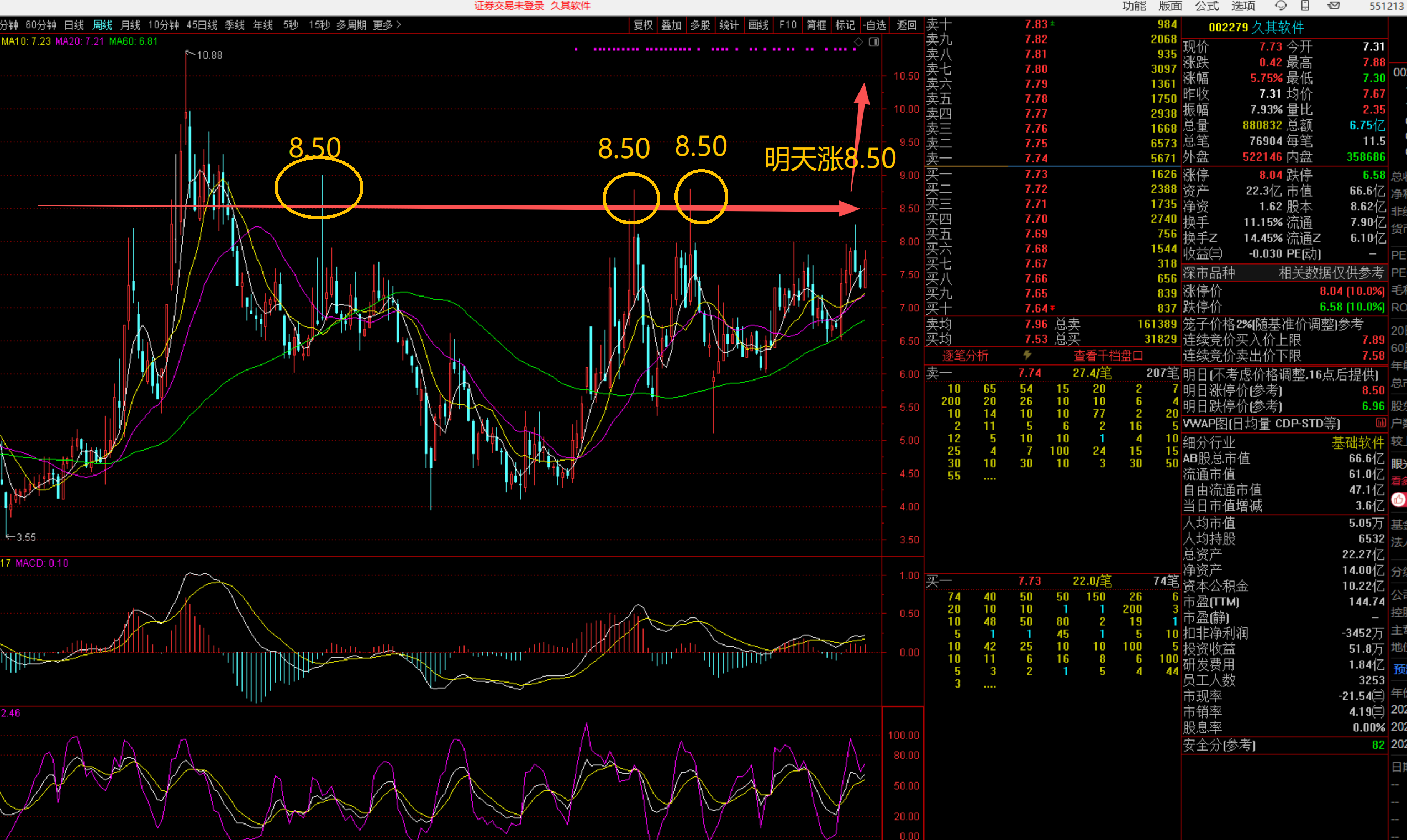Toggle the side panel layout icon
The image size is (1407, 840).
(873, 41)
